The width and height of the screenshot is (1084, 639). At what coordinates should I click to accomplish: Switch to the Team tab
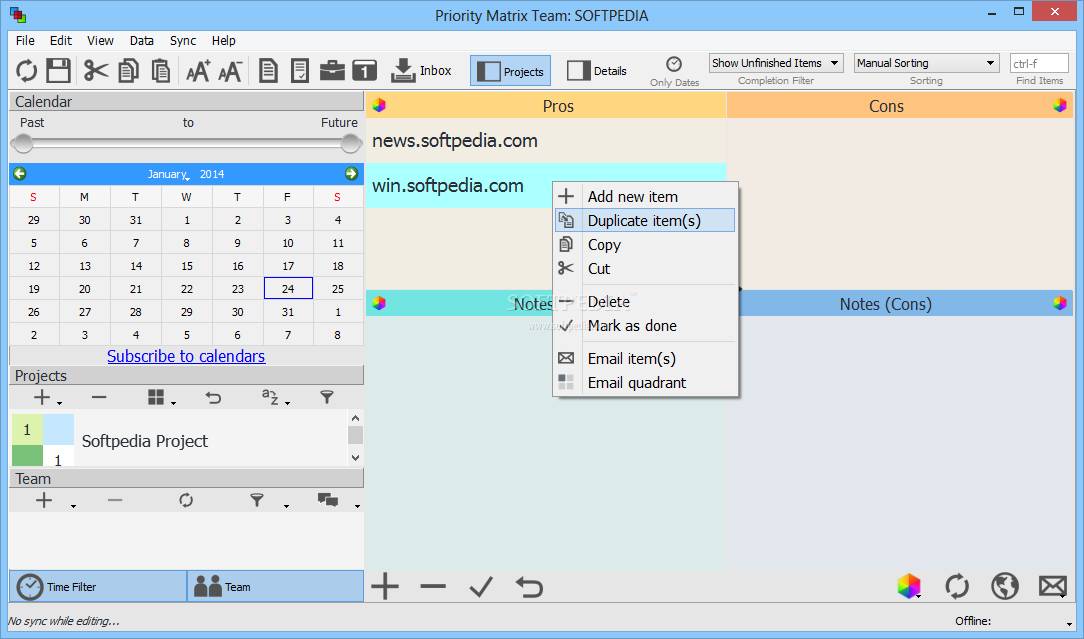tap(275, 586)
